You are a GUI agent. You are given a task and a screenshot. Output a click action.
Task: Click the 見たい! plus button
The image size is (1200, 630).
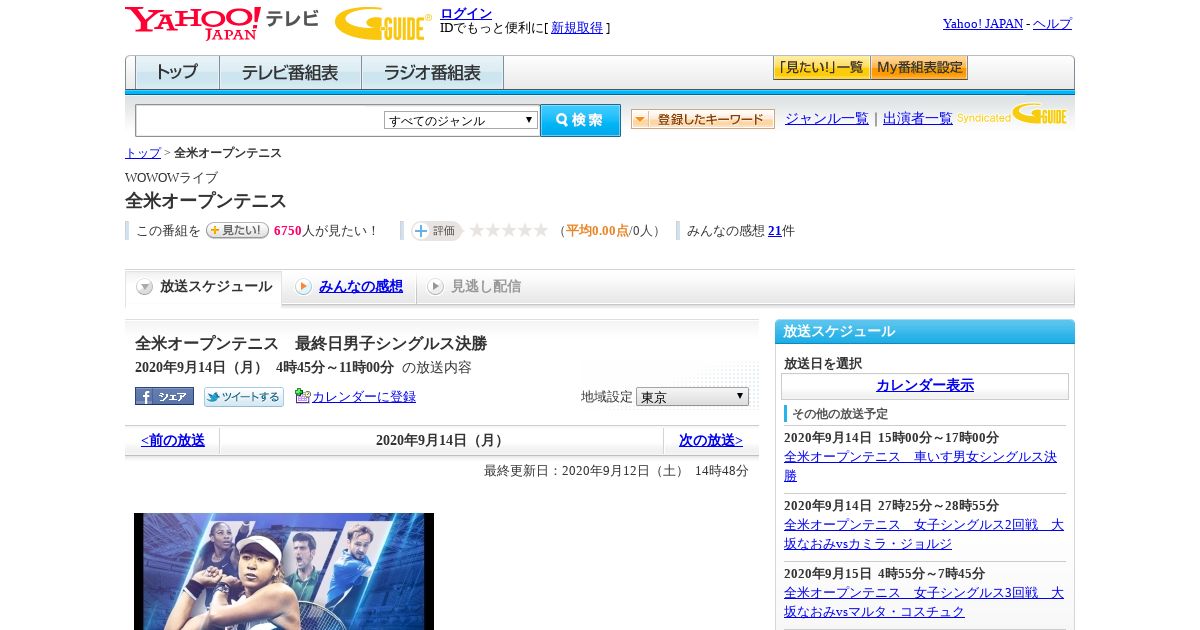pyautogui.click(x=237, y=230)
